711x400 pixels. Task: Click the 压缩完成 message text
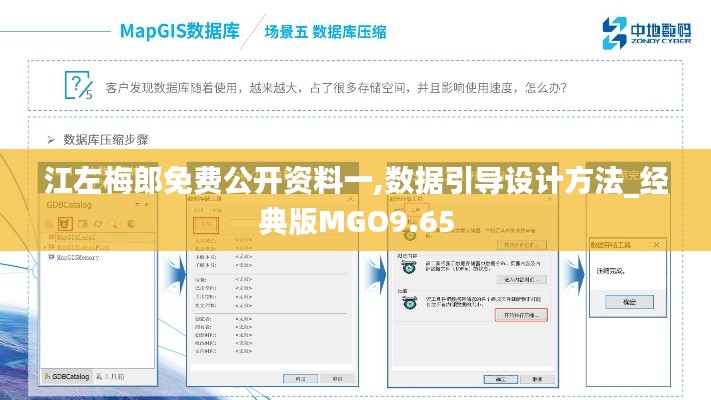point(611,271)
